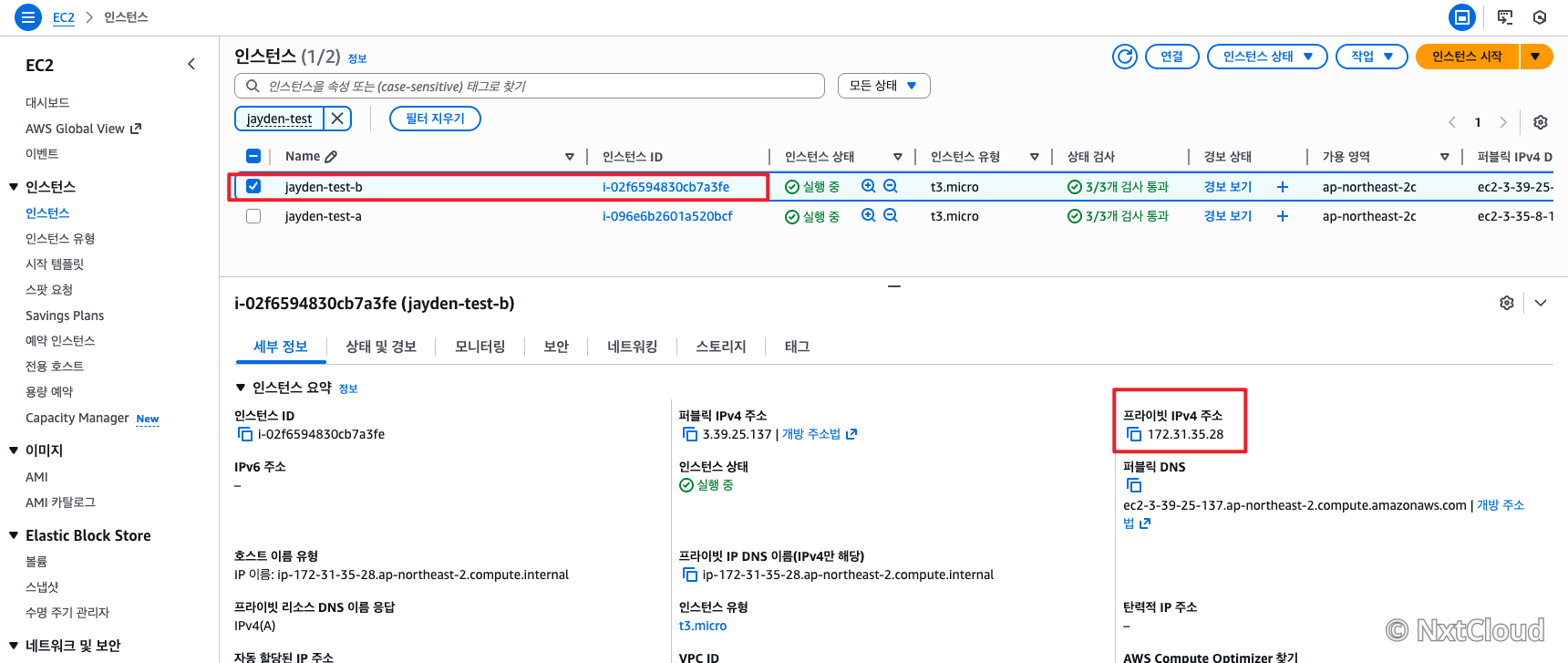Open Capacity Manager in sidebar

coord(77,418)
